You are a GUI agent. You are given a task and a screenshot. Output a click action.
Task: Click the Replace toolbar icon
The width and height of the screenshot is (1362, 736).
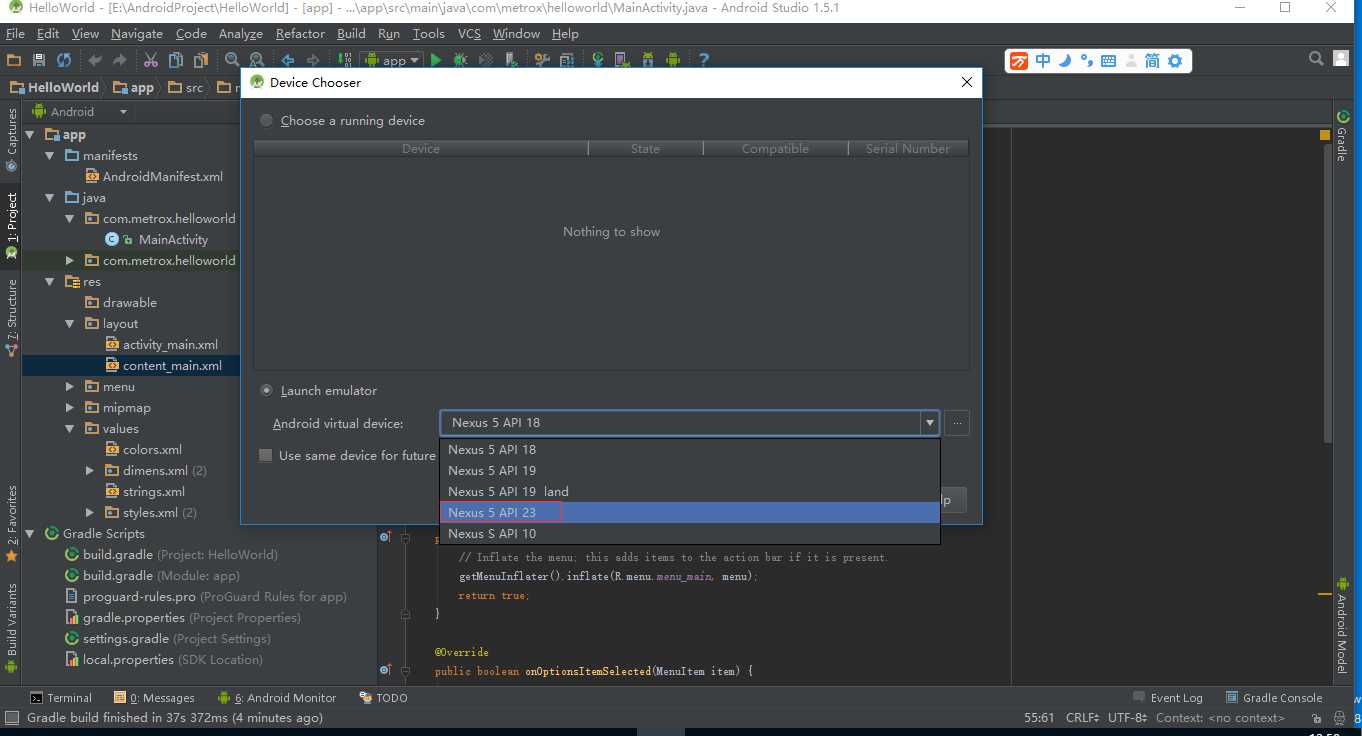tap(256, 60)
